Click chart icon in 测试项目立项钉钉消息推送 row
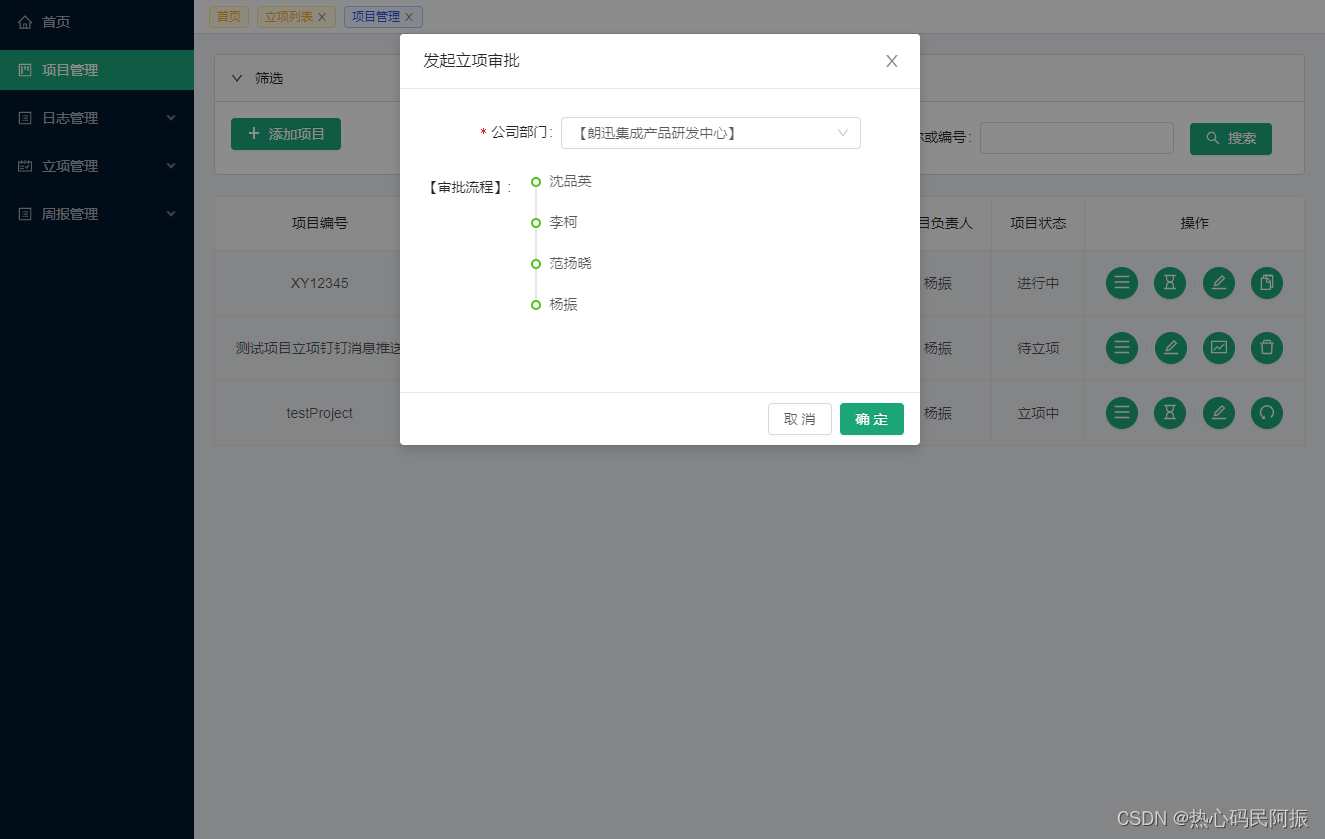The height and width of the screenshot is (839, 1325). (x=1219, y=348)
